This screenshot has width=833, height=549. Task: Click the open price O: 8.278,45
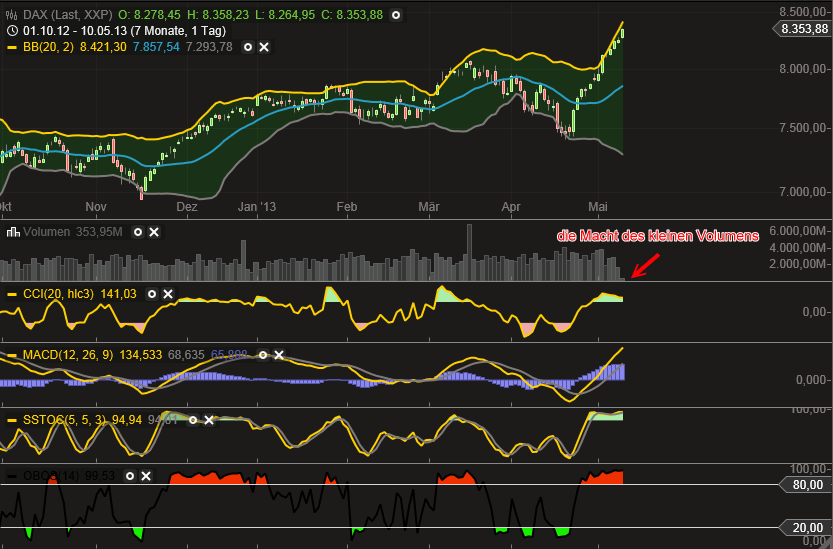pyautogui.click(x=149, y=15)
